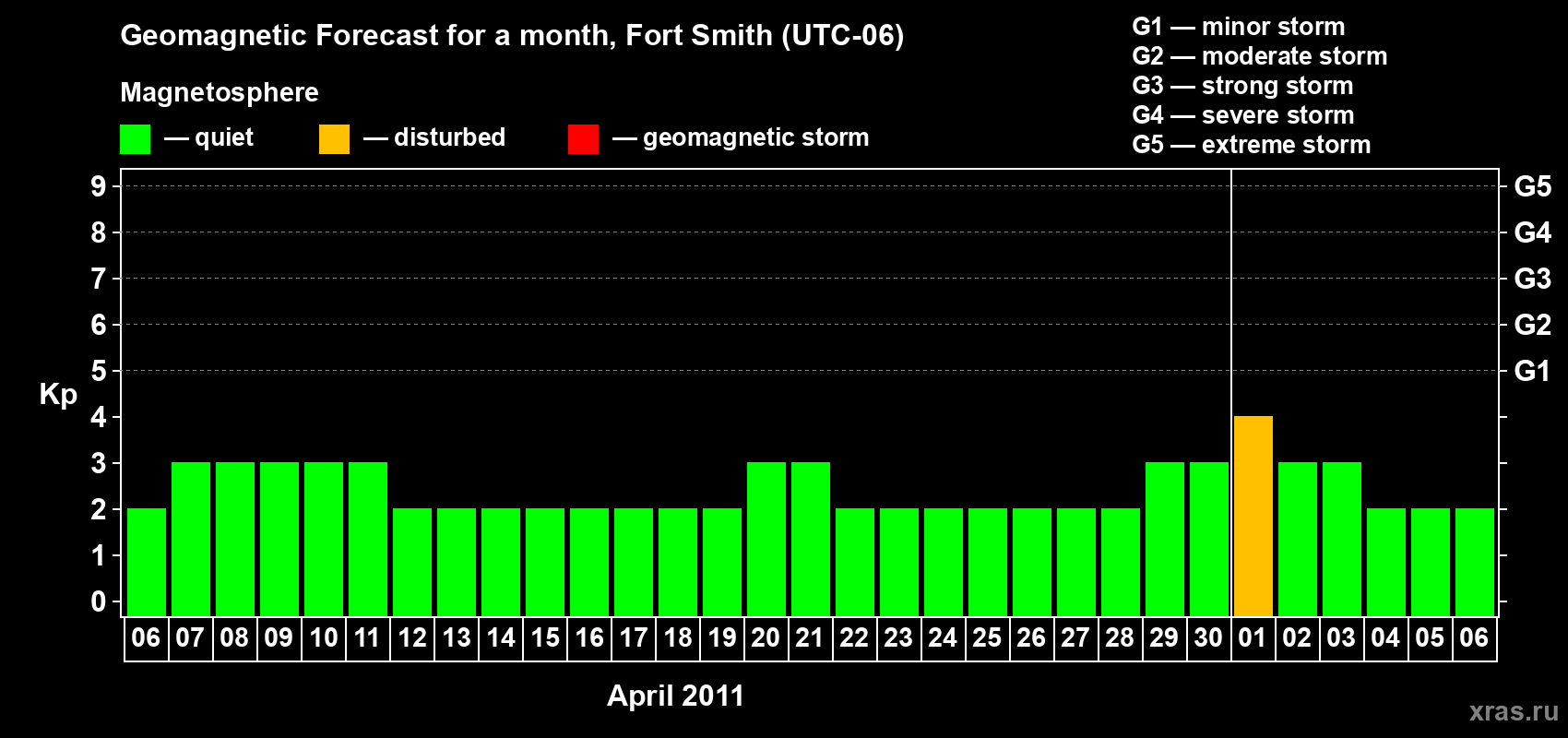Click the G4 right-axis label
Screen dimensions: 1568x738
[1532, 232]
